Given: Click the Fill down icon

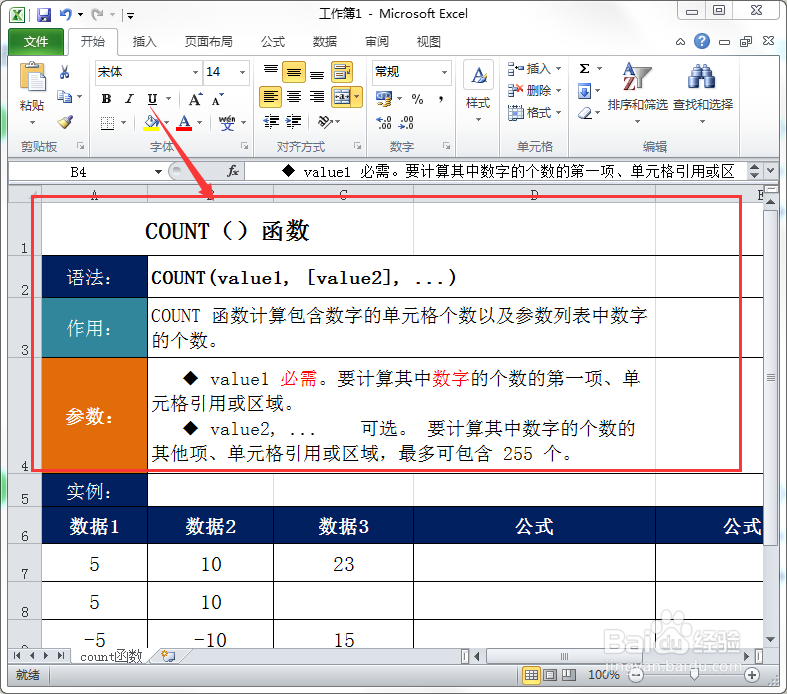Looking at the screenshot, I should pos(585,91).
